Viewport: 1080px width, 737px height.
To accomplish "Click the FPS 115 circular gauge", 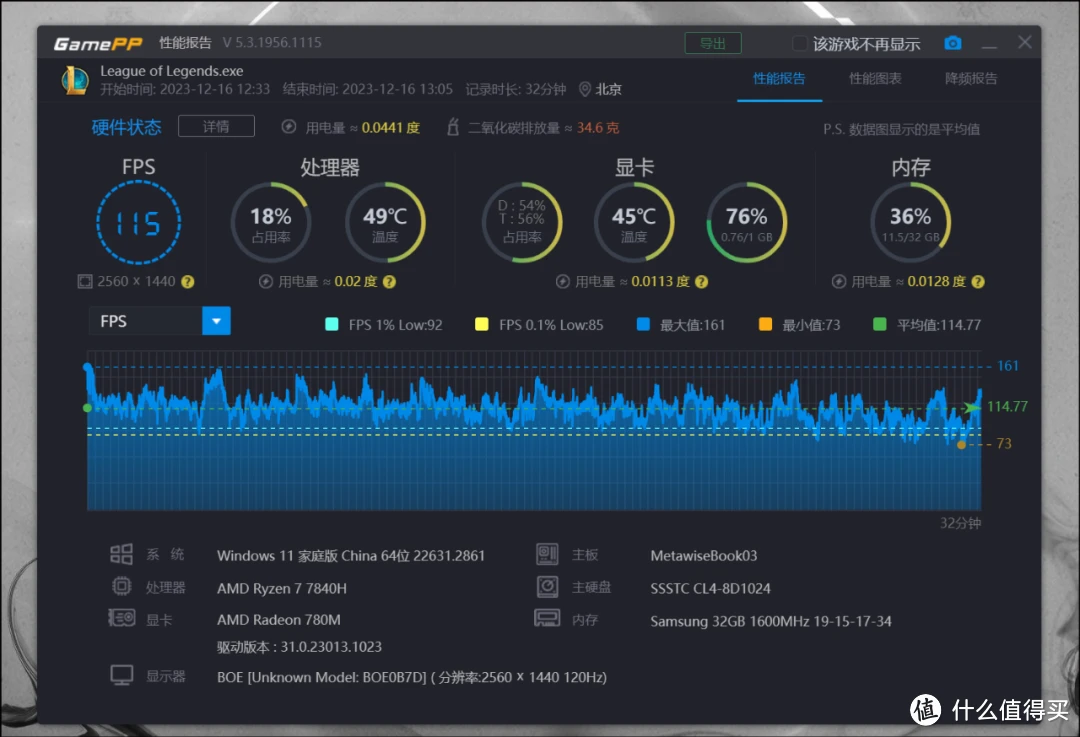I will (138, 222).
